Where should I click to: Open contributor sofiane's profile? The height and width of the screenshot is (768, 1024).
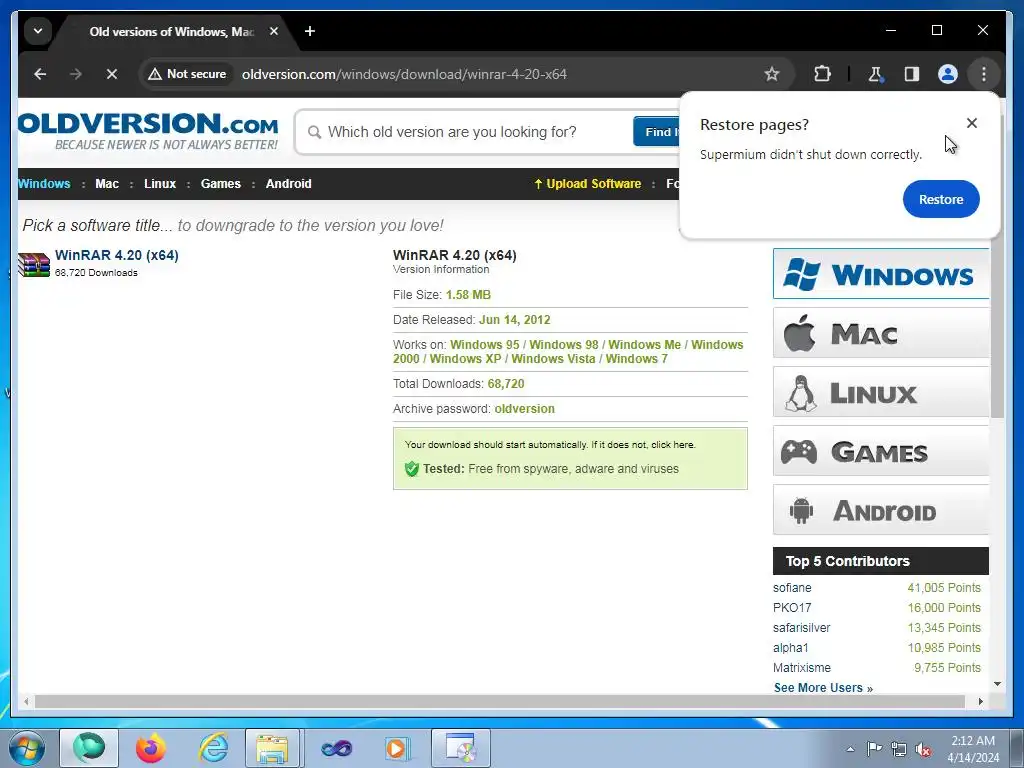(x=792, y=588)
